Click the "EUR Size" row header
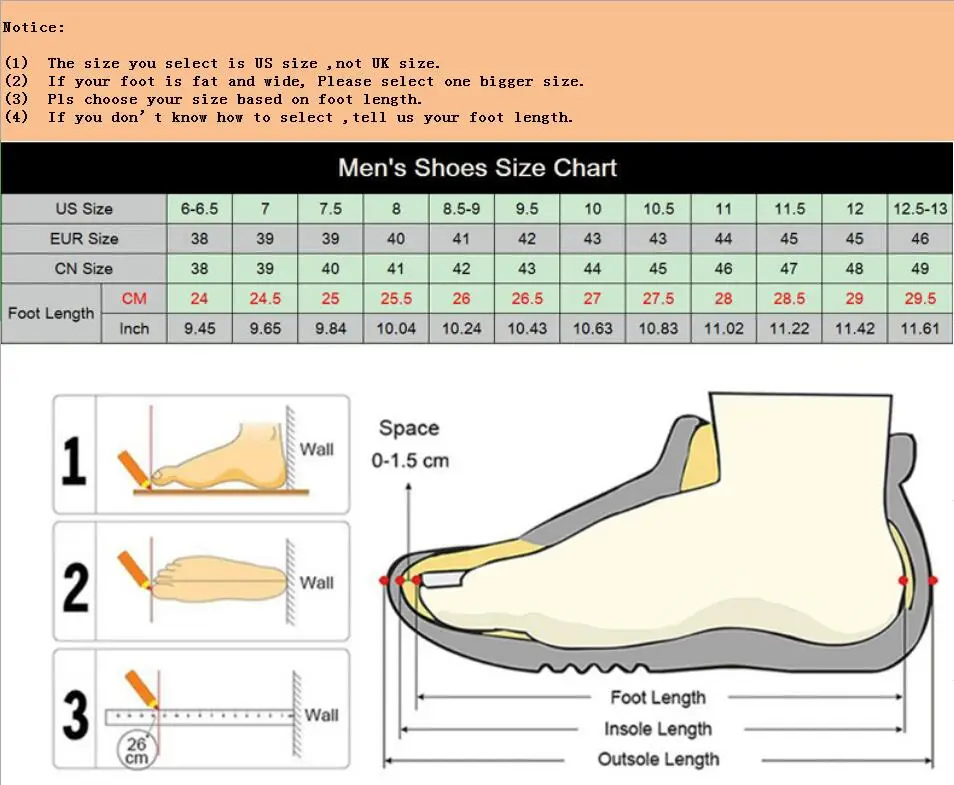 tap(84, 239)
